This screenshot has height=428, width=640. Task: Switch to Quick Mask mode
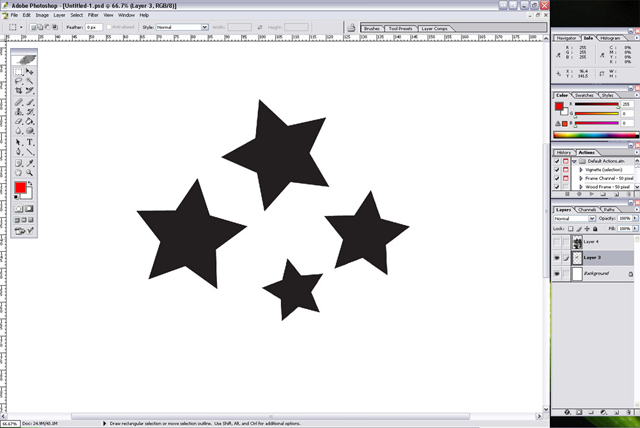pos(29,209)
